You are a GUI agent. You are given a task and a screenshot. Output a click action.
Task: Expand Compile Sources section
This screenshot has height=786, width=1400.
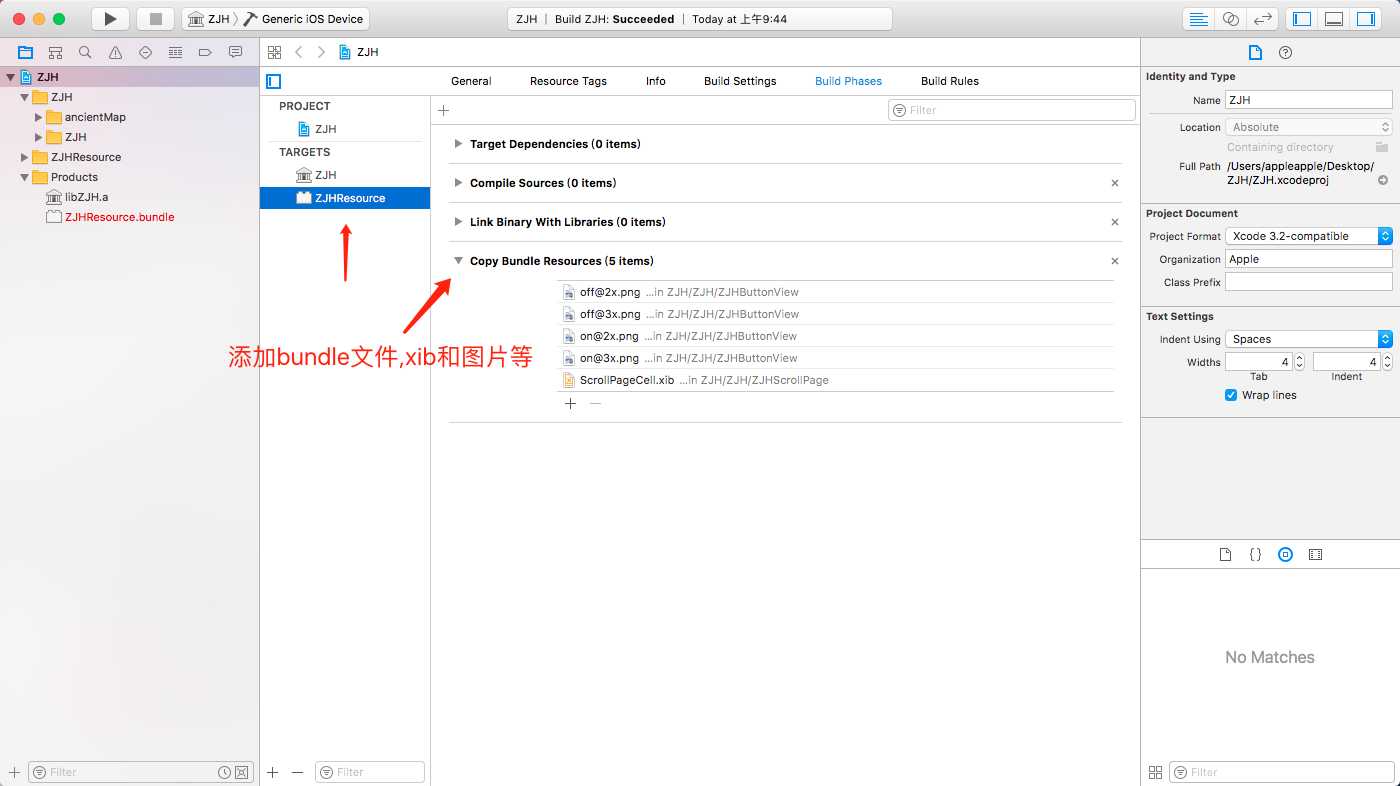click(x=458, y=183)
